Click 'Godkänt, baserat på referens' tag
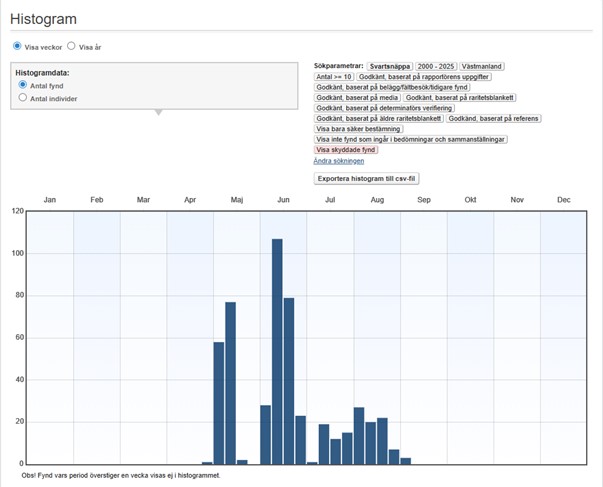603x487 pixels. pos(494,118)
